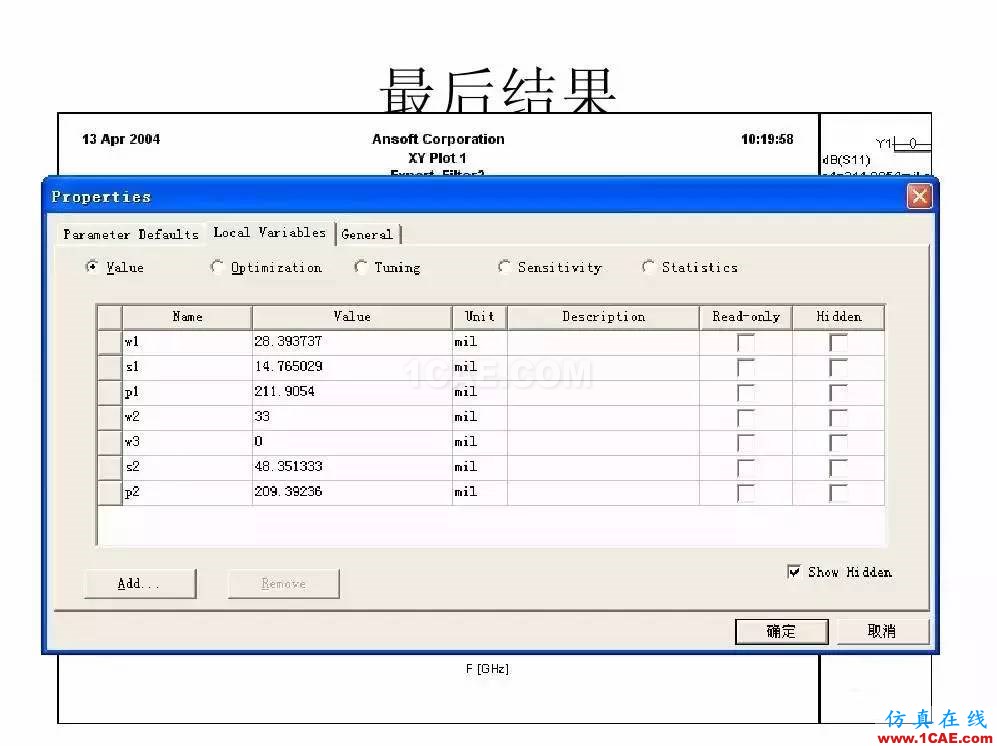Select the Value radio button
This screenshot has height=746, width=997.
[x=92, y=267]
